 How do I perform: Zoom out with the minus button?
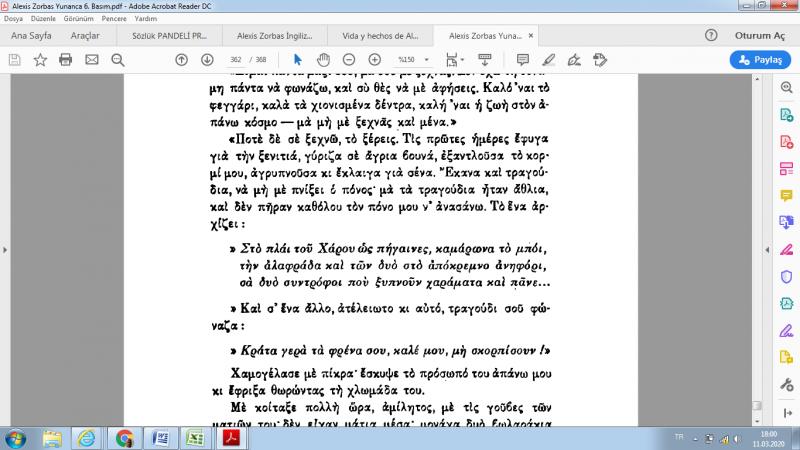coord(348,60)
